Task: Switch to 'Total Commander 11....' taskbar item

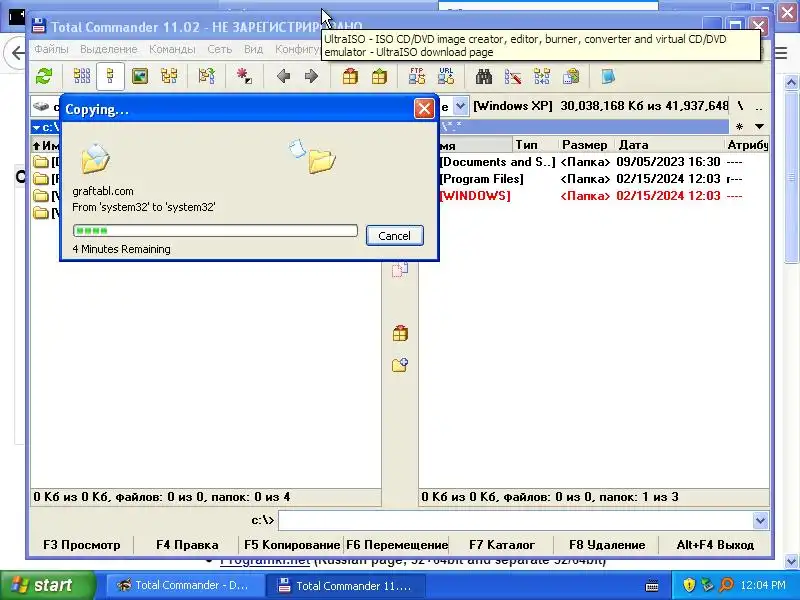Action: click(346, 585)
